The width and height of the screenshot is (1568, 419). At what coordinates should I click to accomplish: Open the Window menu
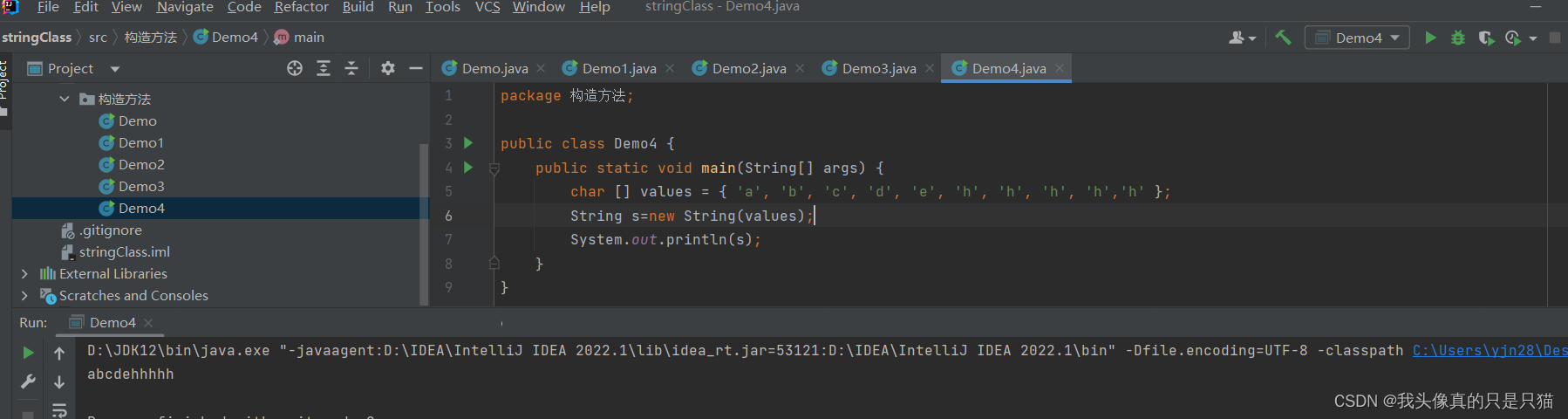pyautogui.click(x=538, y=7)
